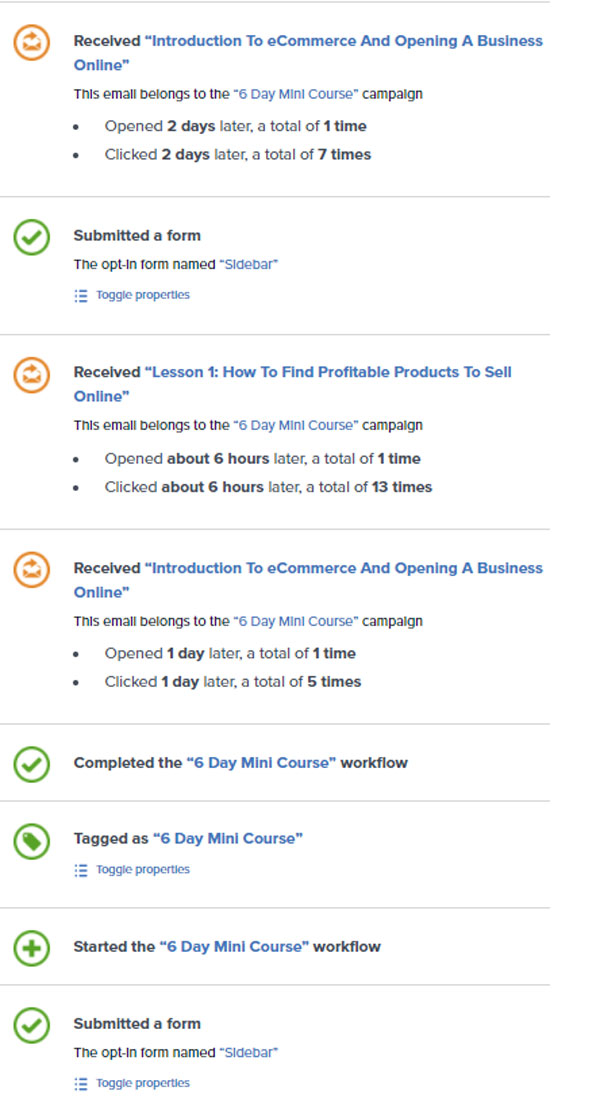
Task: Open the 6 Day Mini Course link in Completed workflow
Action: (261, 763)
